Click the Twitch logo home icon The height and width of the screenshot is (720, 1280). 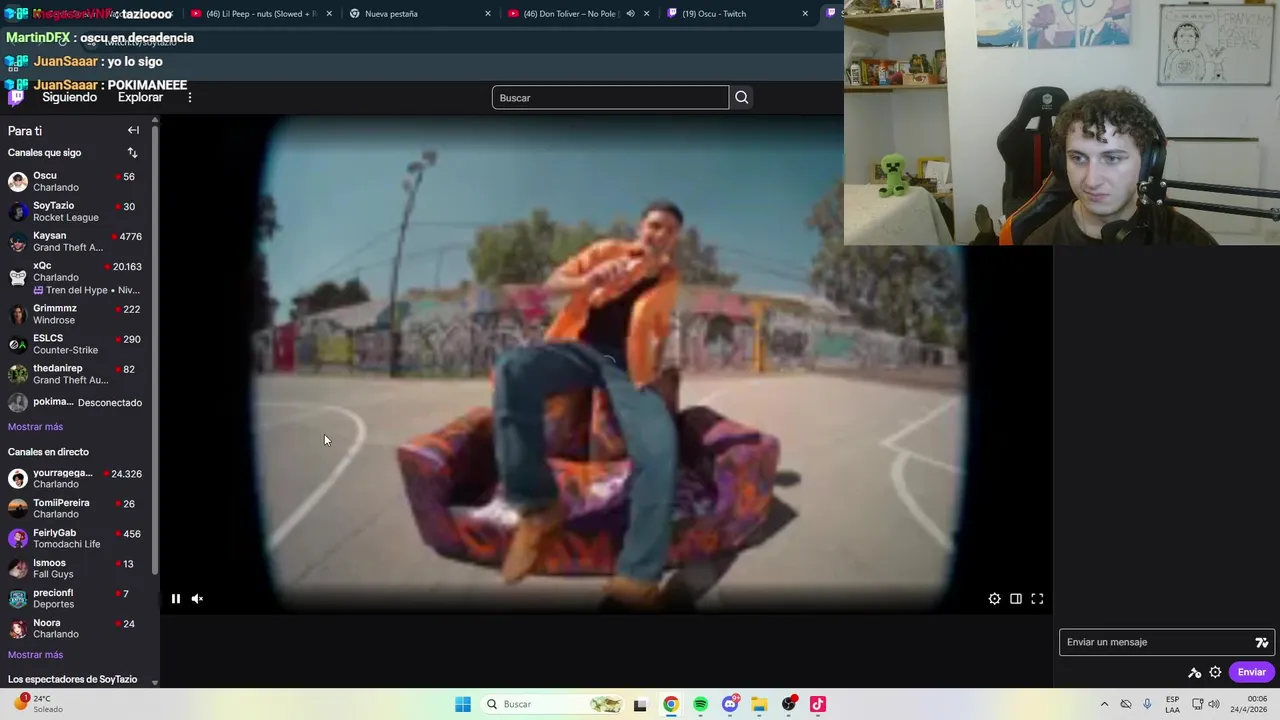[15, 97]
